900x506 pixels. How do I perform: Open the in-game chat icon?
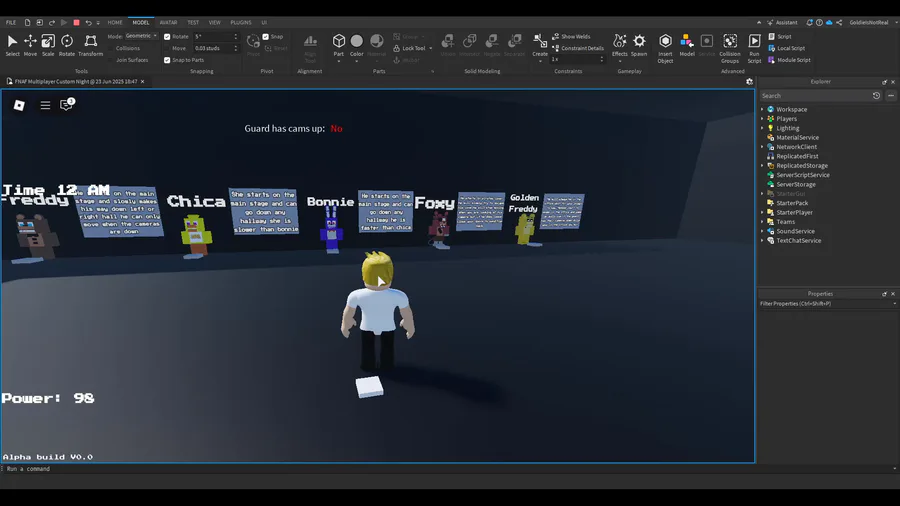(x=67, y=104)
